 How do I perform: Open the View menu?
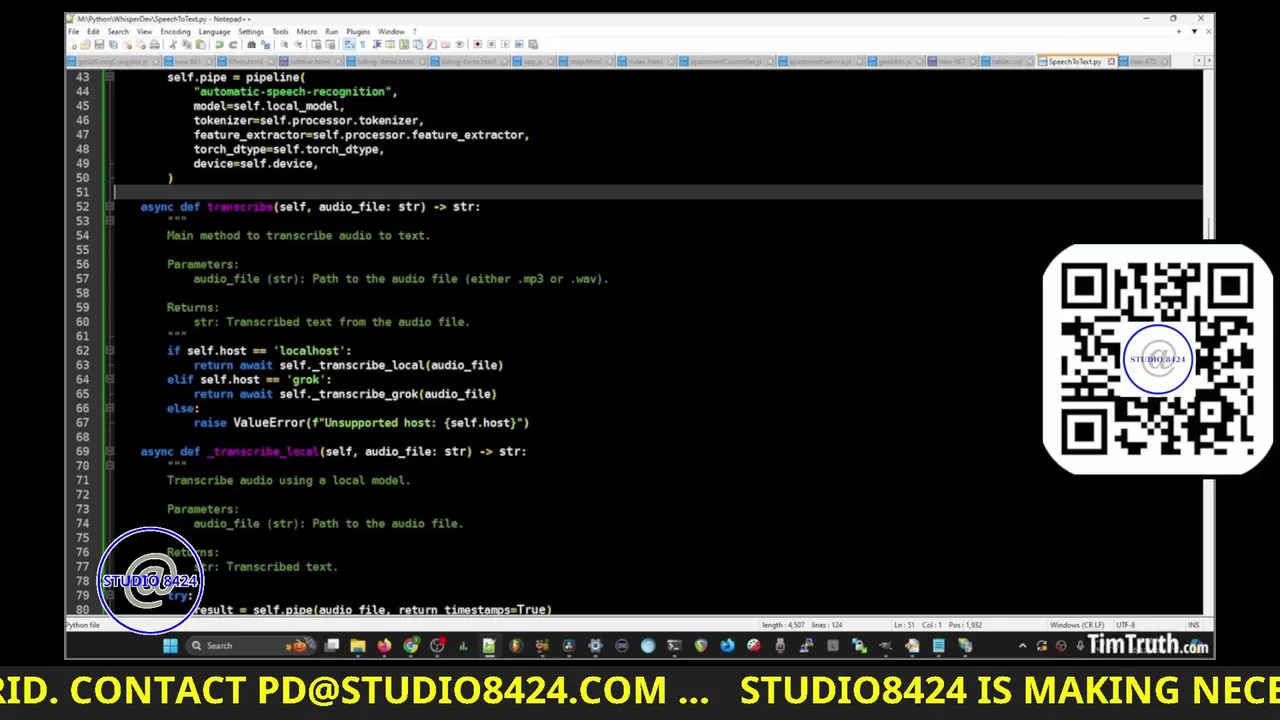pos(145,31)
